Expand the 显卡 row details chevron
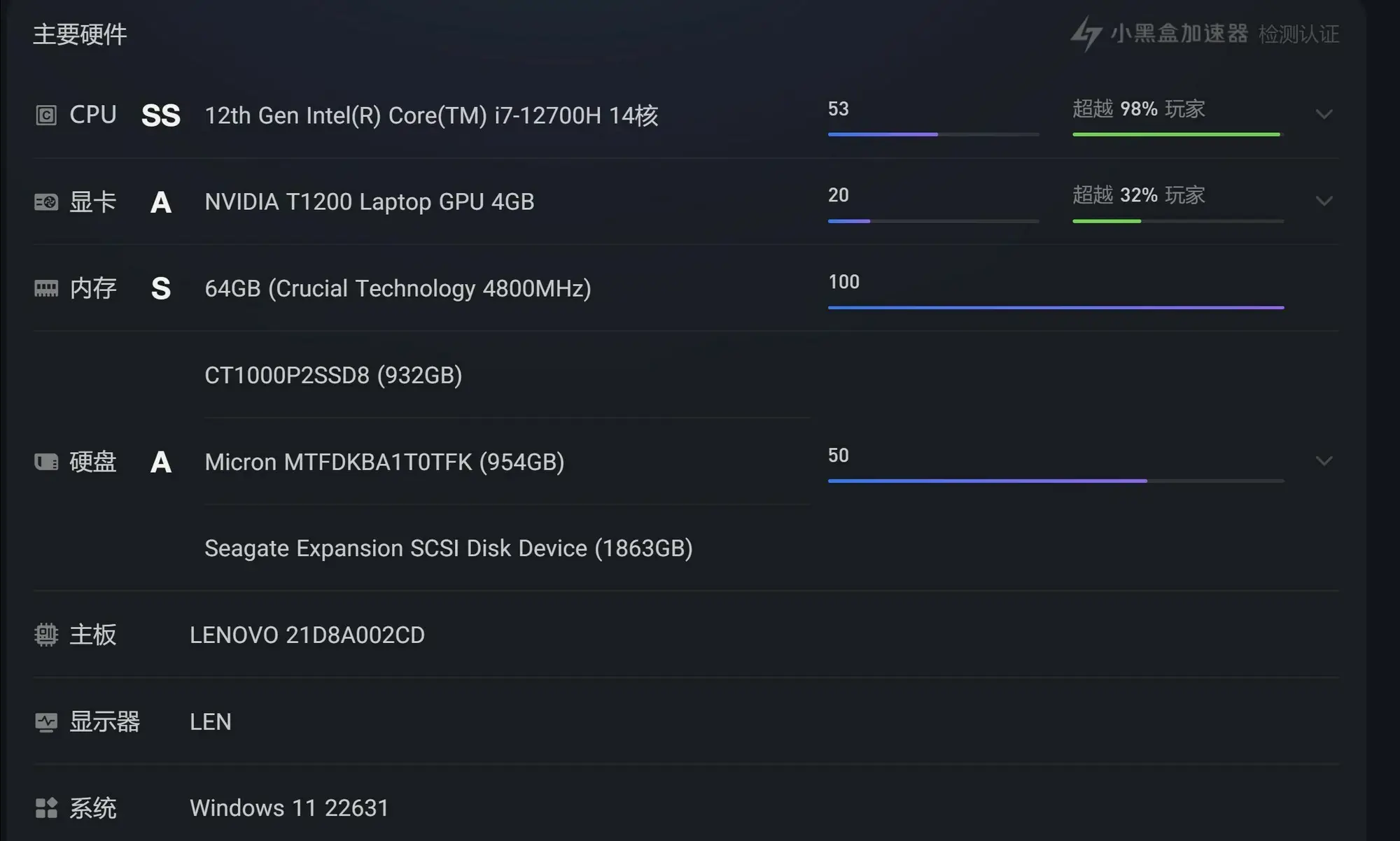Viewport: 1400px width, 841px height. tap(1324, 201)
